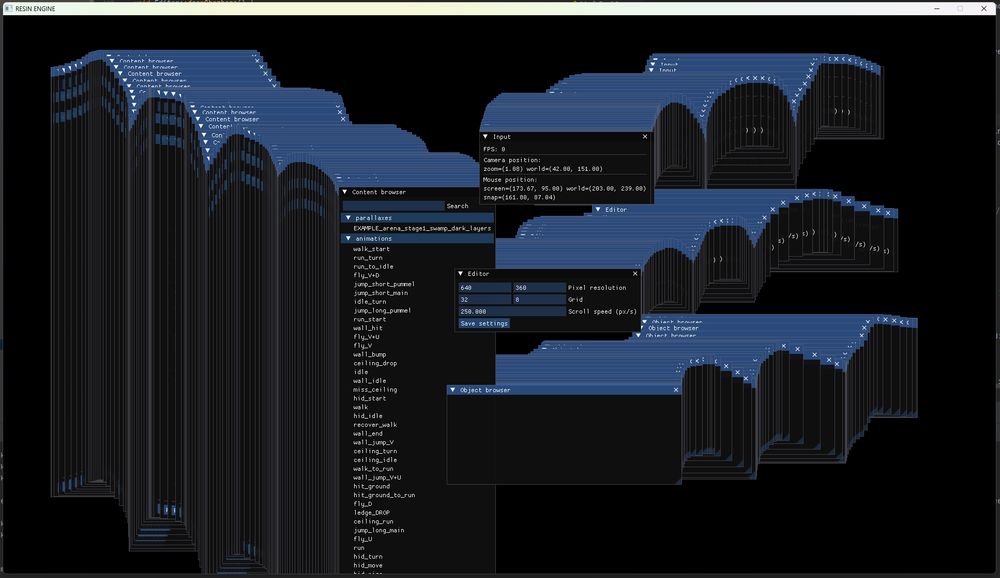Edit the Grid value field showing 8
1000x578 pixels.
click(x=539, y=299)
